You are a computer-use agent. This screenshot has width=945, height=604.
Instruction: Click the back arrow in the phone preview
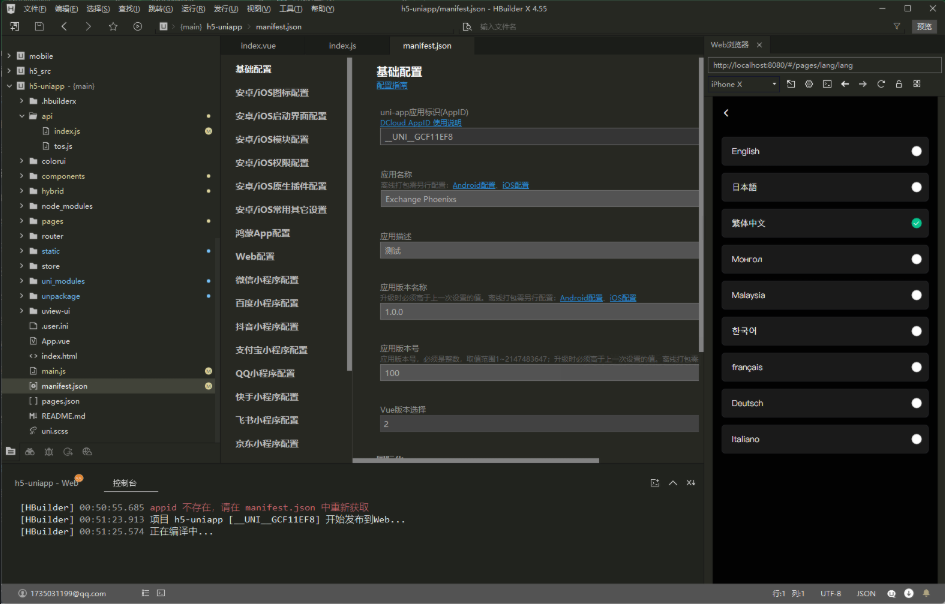click(726, 113)
